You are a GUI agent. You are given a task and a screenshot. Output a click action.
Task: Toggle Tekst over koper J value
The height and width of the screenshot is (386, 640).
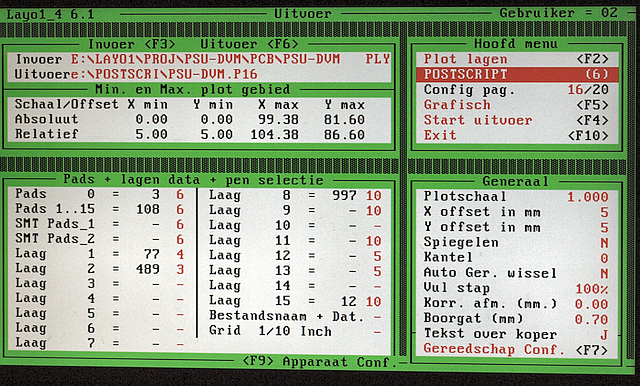click(604, 335)
